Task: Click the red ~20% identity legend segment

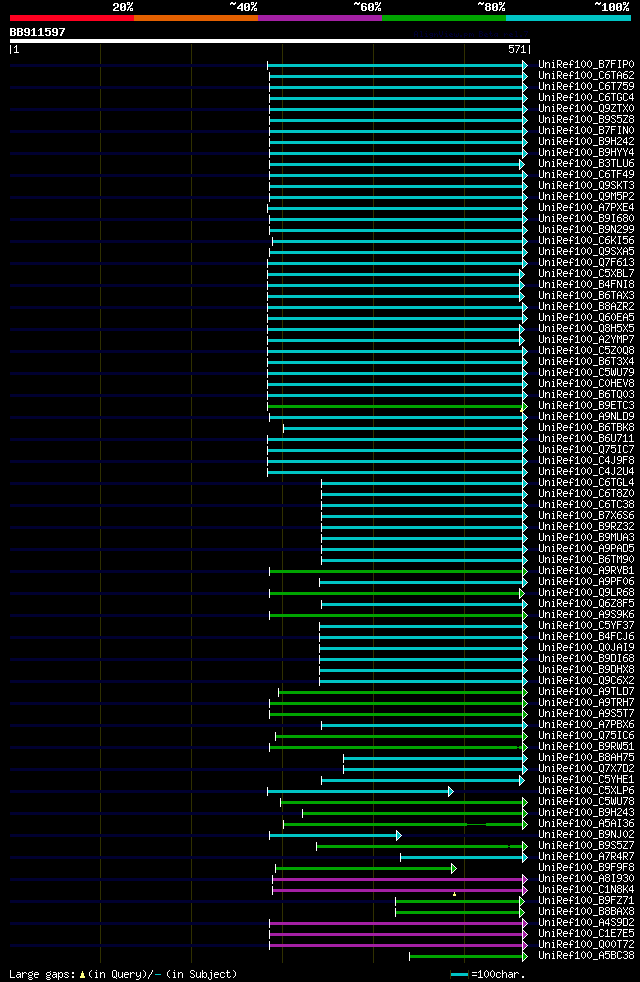Action: [x=71, y=18]
